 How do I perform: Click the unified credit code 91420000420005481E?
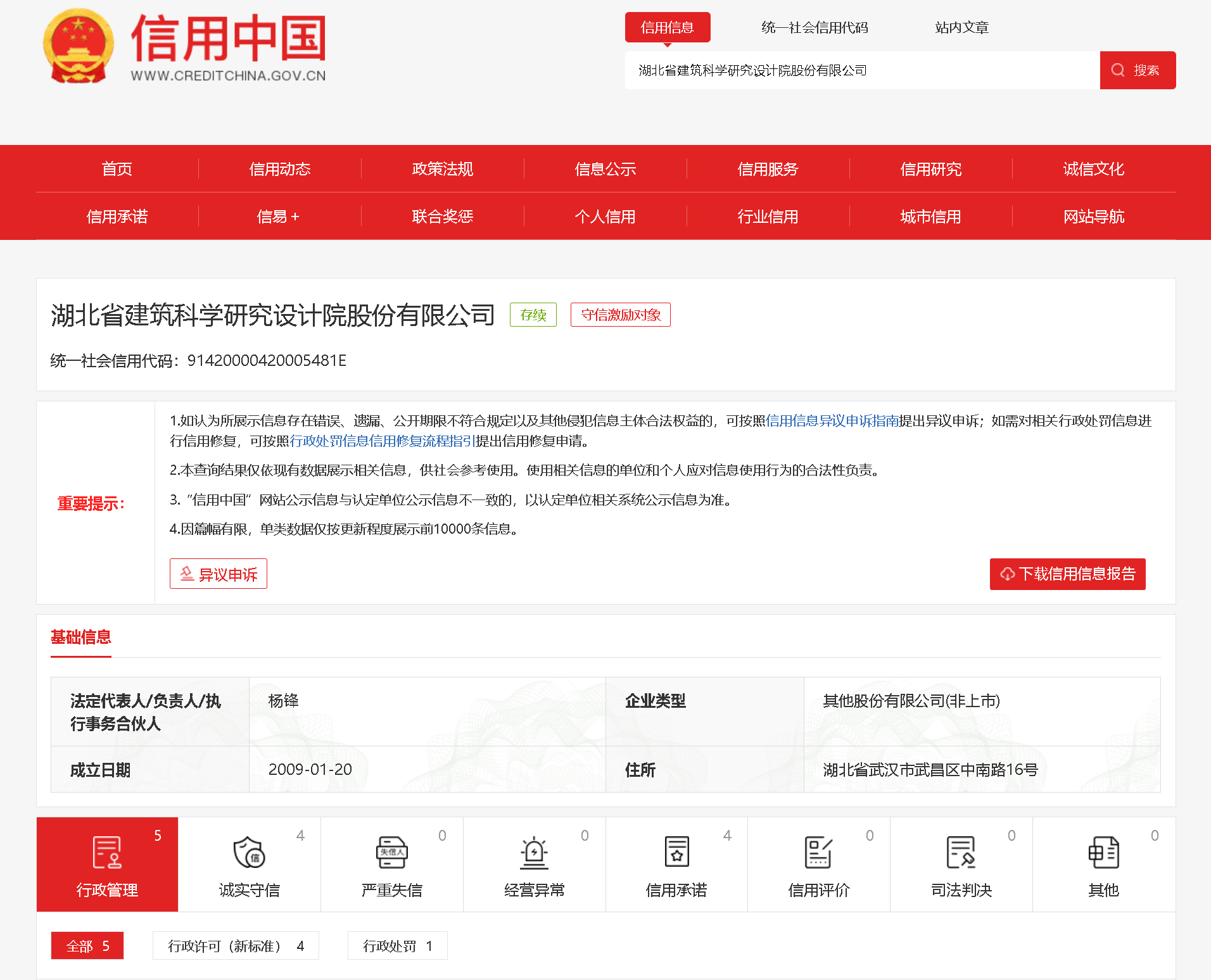[x=267, y=360]
